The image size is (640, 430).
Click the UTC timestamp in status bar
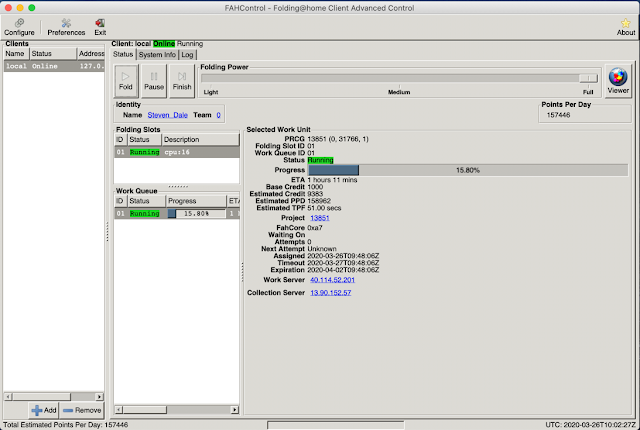click(x=590, y=425)
